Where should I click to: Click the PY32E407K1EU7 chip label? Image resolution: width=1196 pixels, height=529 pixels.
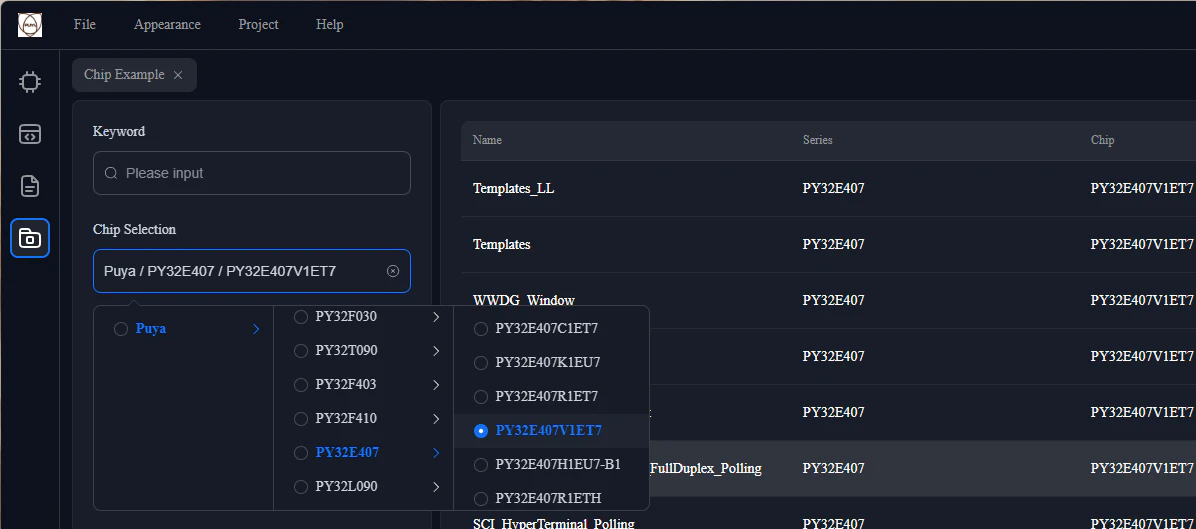pos(548,363)
